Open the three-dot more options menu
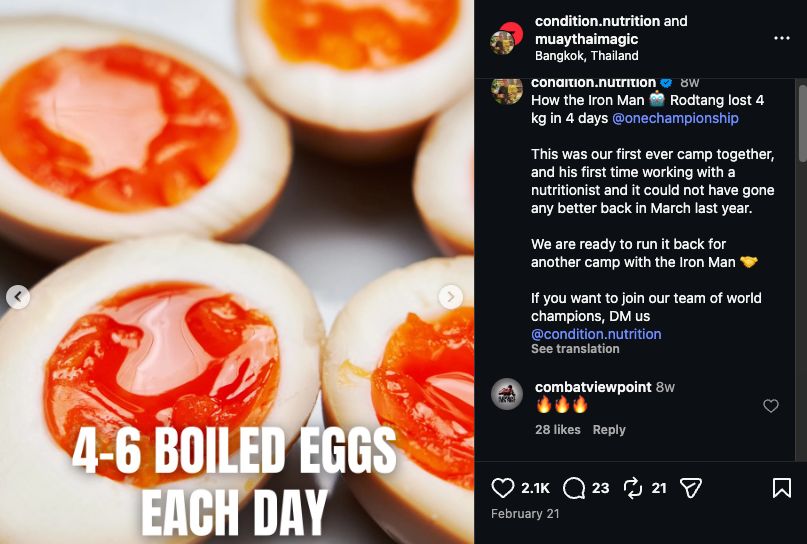 (781, 38)
